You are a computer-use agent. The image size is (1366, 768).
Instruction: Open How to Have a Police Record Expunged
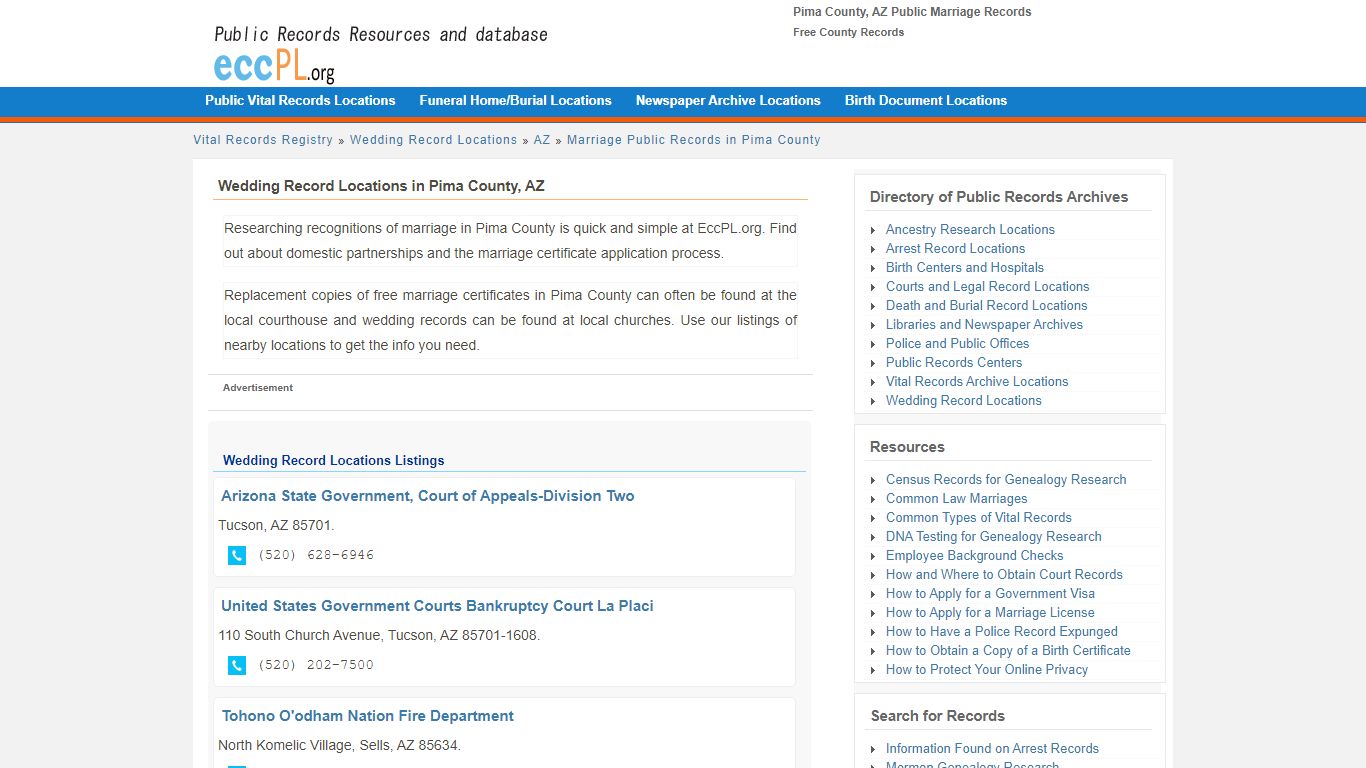point(1002,631)
